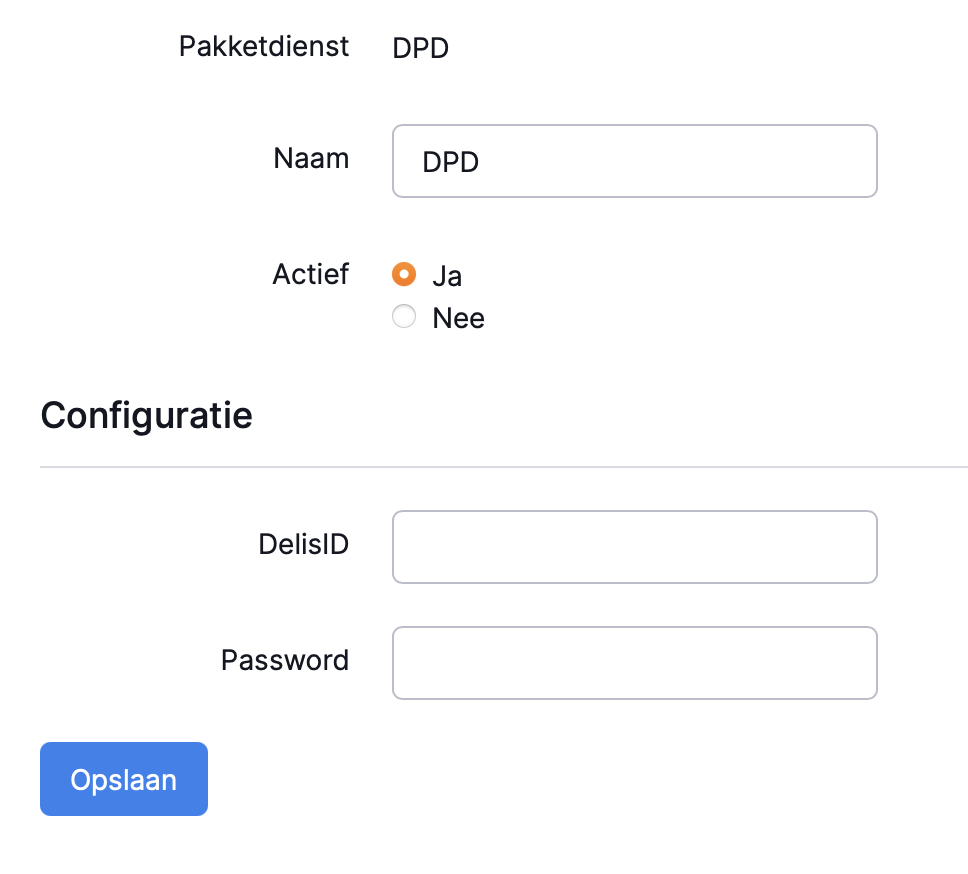Click the 'Ja' option label text
This screenshot has height=874, width=968.
(x=447, y=276)
